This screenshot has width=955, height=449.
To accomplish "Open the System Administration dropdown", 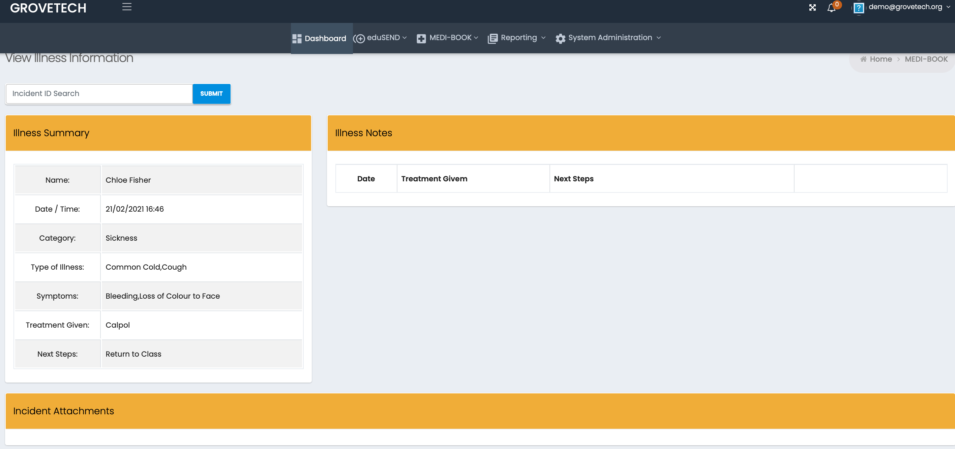I will pos(607,38).
